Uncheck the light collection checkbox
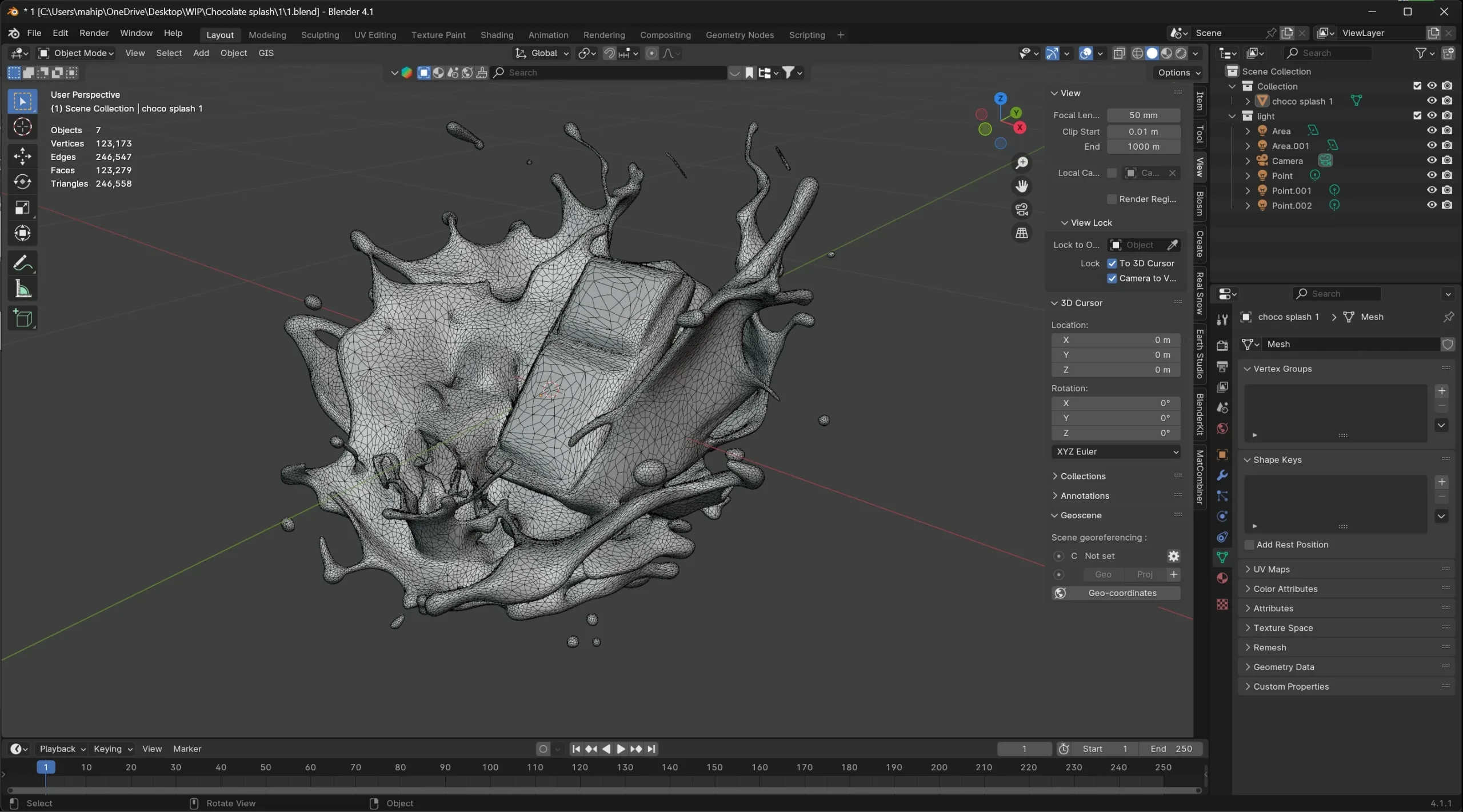The image size is (1463, 812). pyautogui.click(x=1417, y=115)
